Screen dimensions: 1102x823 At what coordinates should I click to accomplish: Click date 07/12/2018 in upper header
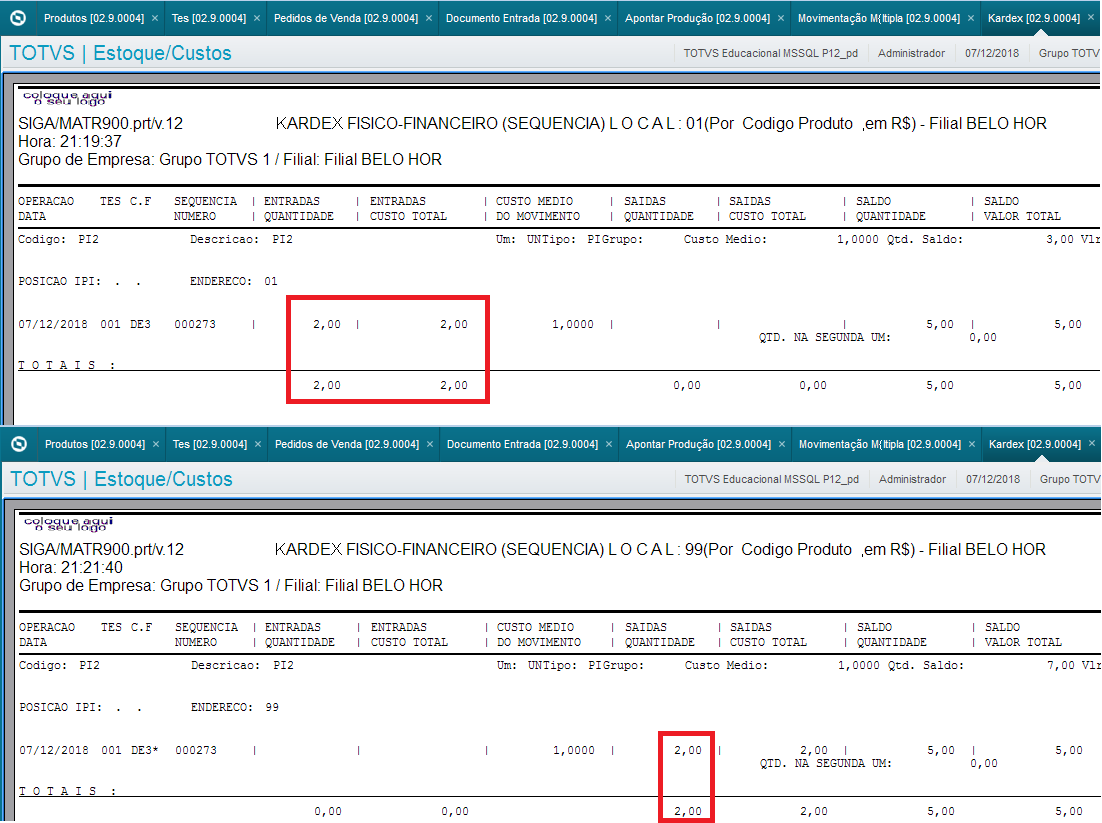992,53
